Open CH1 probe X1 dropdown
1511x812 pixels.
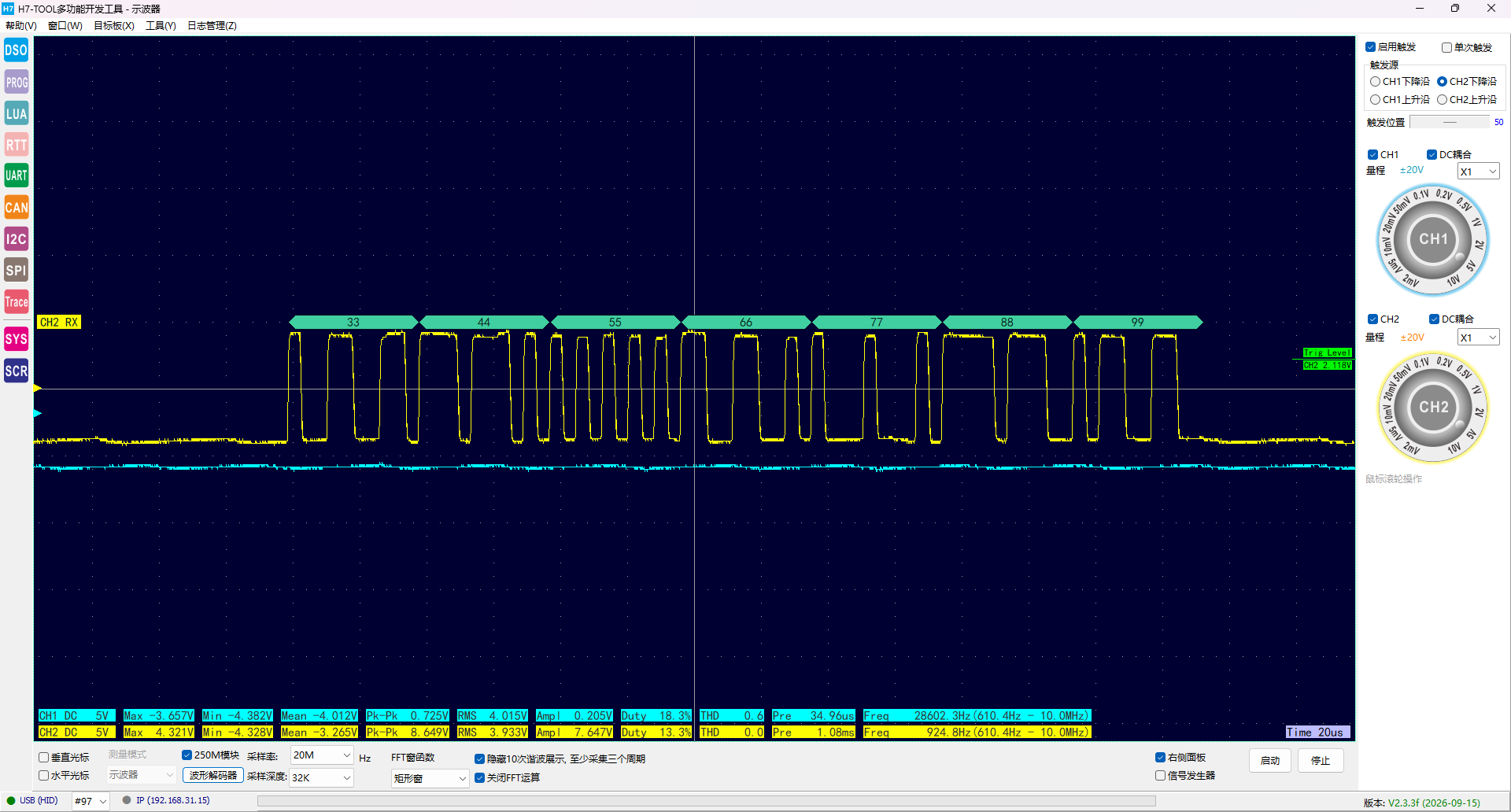click(x=1478, y=172)
